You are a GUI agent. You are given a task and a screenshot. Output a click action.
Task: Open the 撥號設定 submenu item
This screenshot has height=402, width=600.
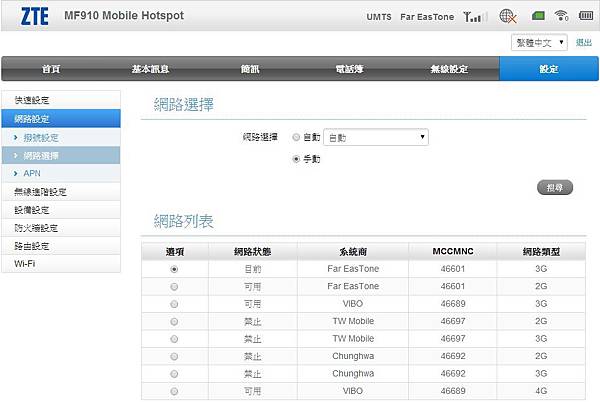(x=61, y=137)
